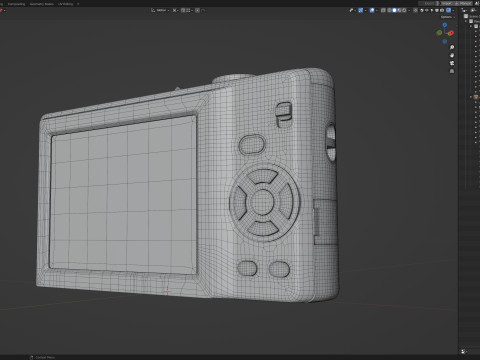Open the snapping options dropdown
Viewport: 480px width, 360px height.
click(x=189, y=10)
